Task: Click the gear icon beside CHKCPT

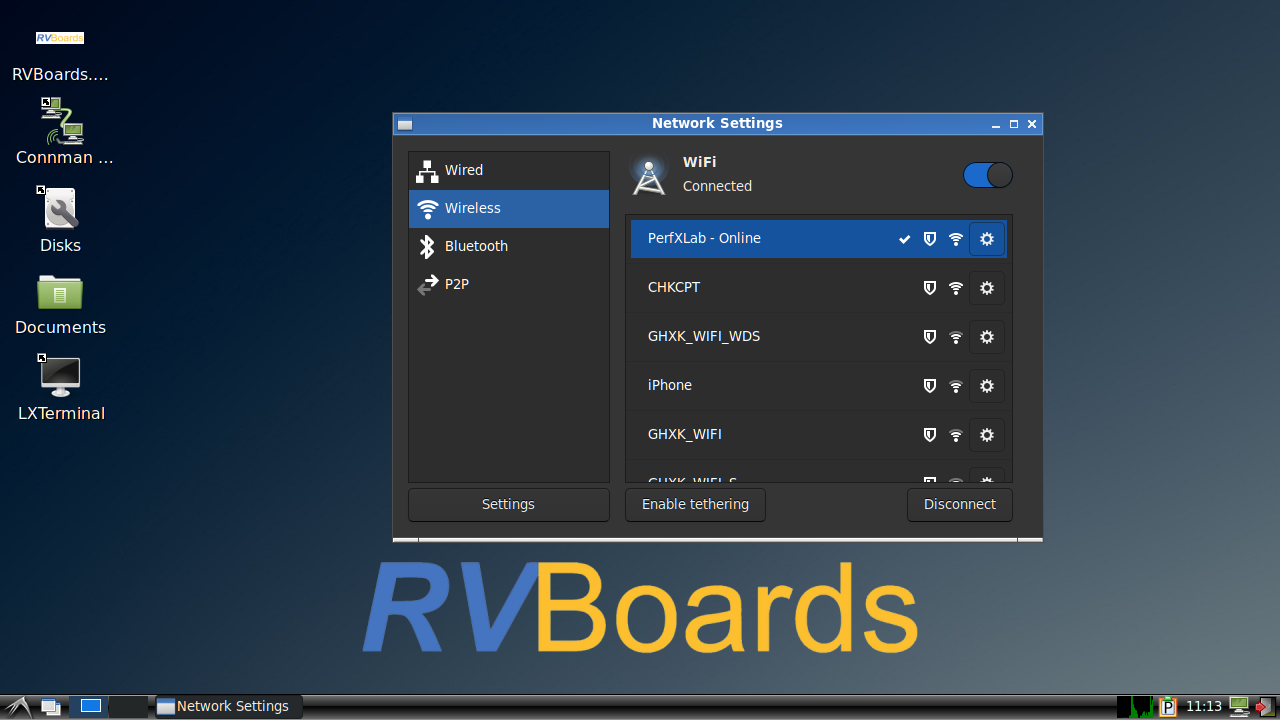Action: (x=986, y=288)
